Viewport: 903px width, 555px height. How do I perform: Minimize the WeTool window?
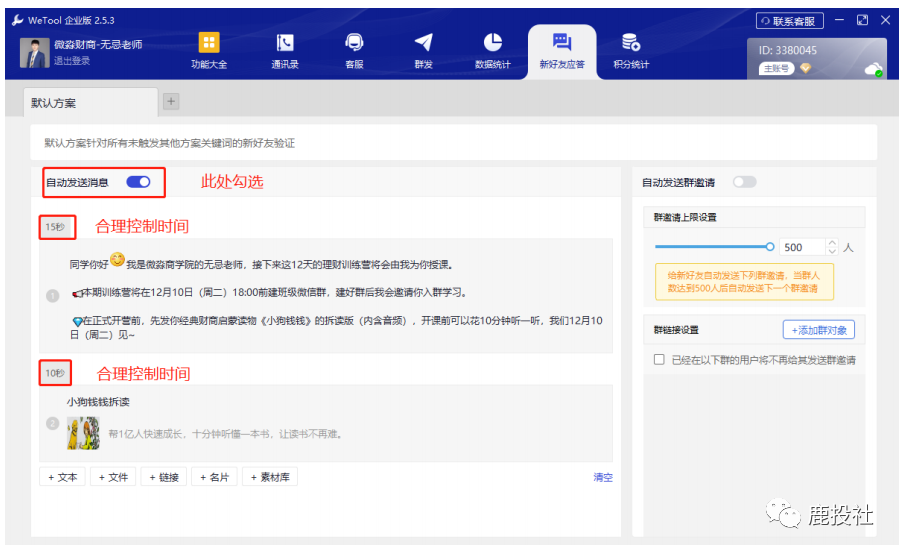pos(839,20)
